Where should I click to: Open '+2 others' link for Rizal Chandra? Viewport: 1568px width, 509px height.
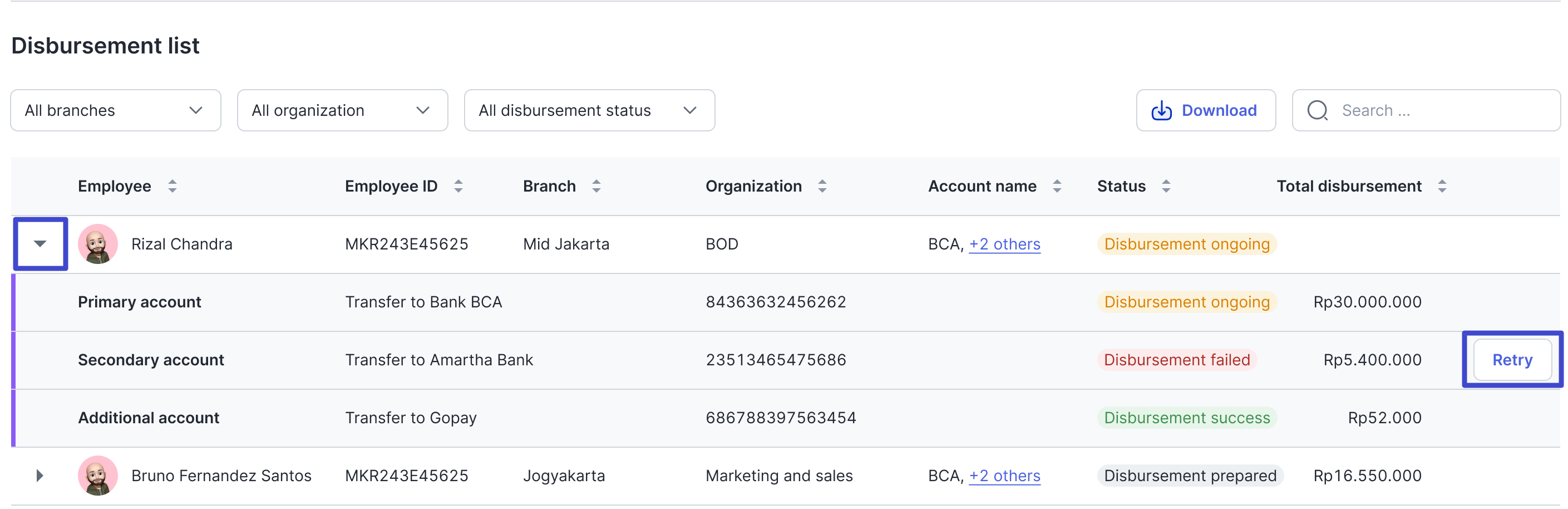(x=1004, y=244)
